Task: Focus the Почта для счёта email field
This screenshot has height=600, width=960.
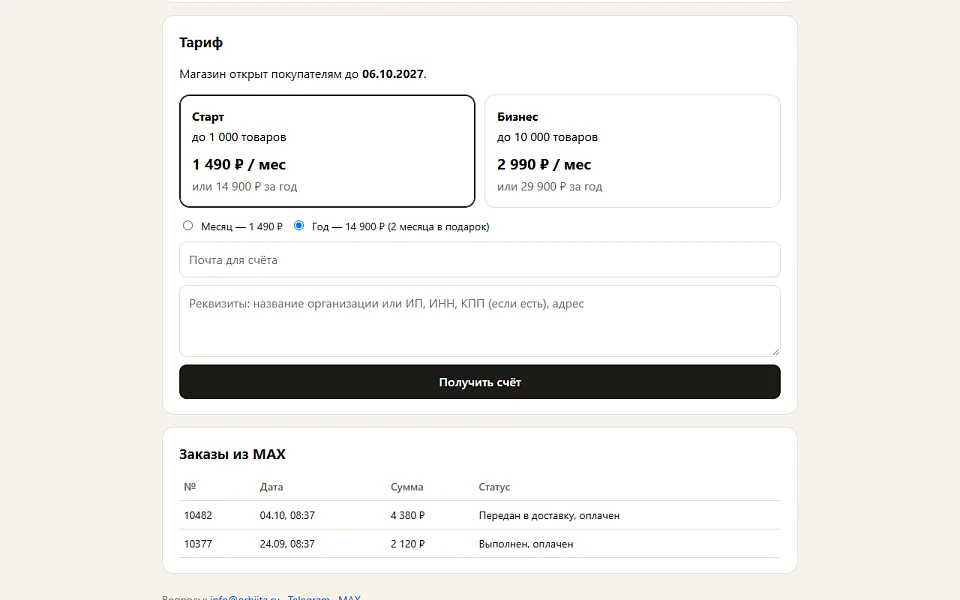Action: tap(480, 260)
